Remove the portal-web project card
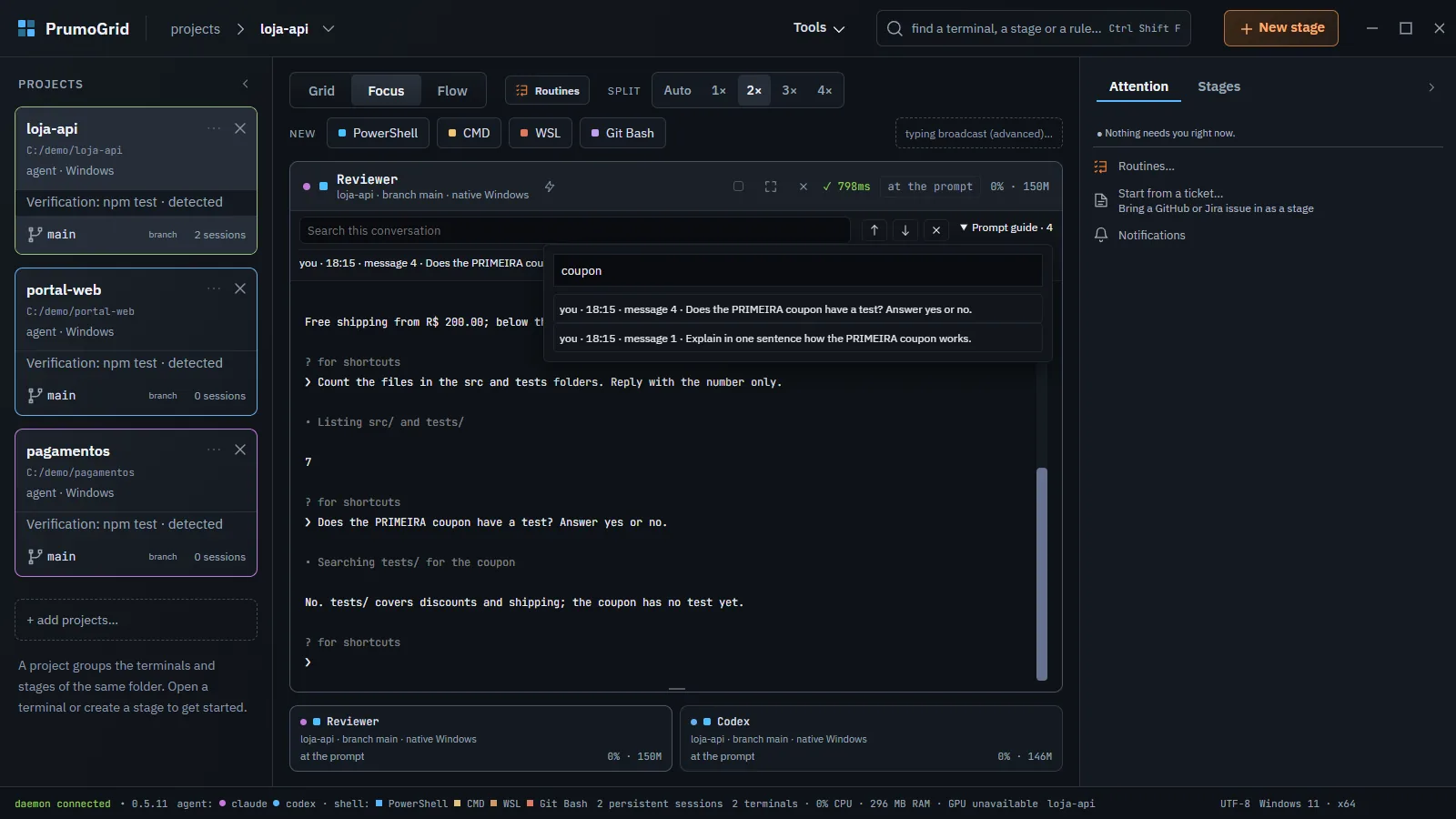The height and width of the screenshot is (819, 1456). coord(240,288)
